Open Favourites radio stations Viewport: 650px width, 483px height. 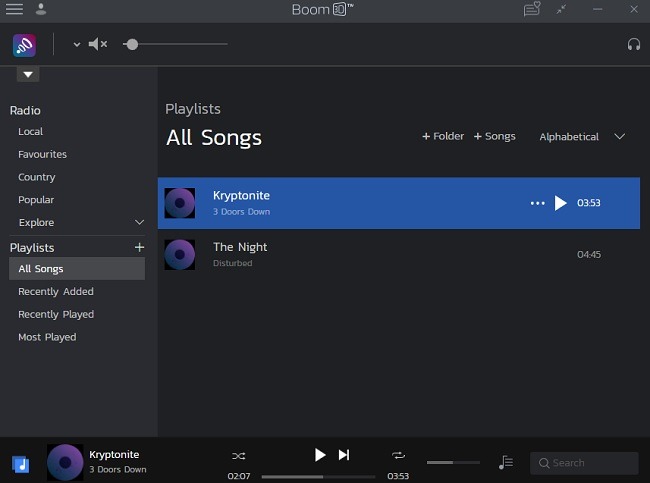[x=43, y=155]
